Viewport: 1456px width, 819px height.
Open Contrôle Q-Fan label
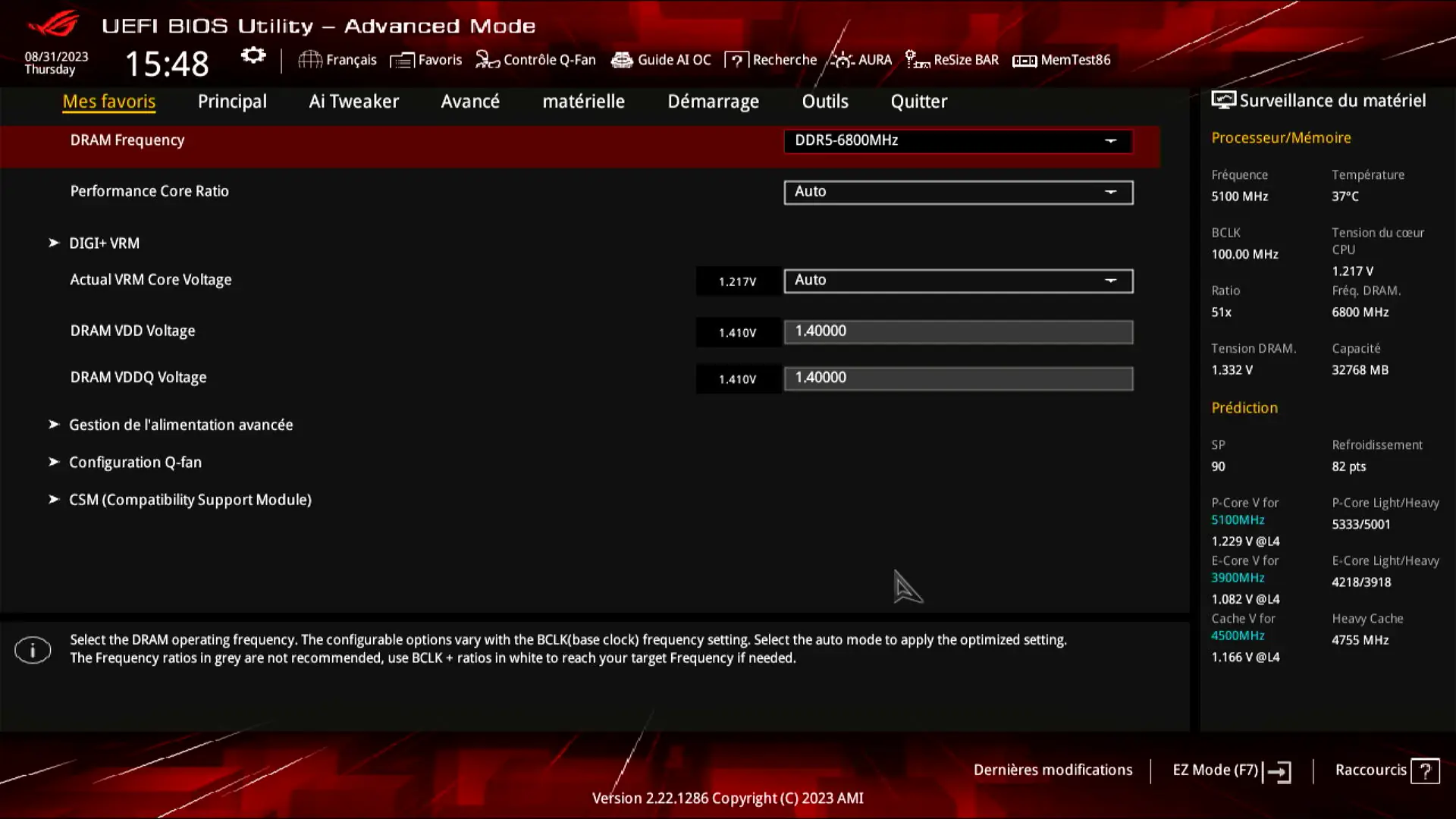pos(550,60)
